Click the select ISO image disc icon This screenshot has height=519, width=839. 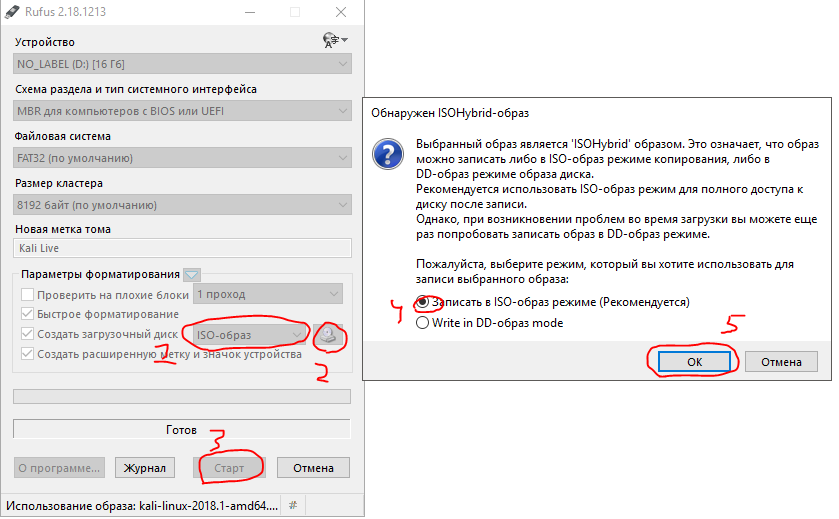[x=328, y=335]
